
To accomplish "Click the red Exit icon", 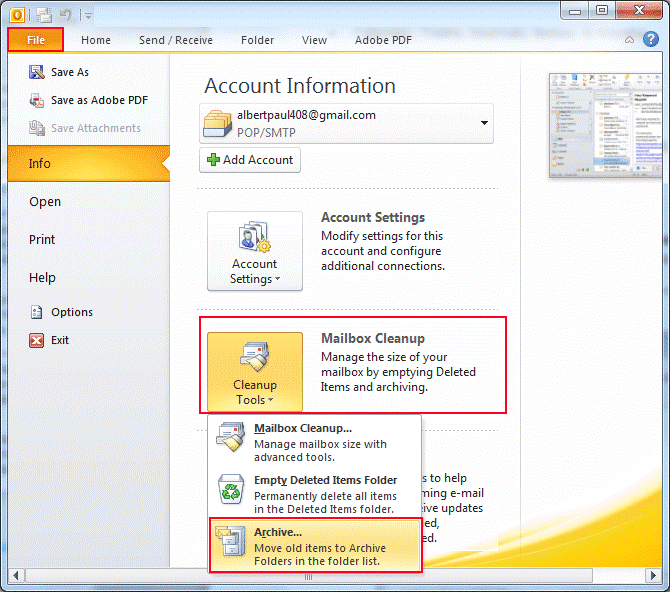I will (x=36, y=340).
